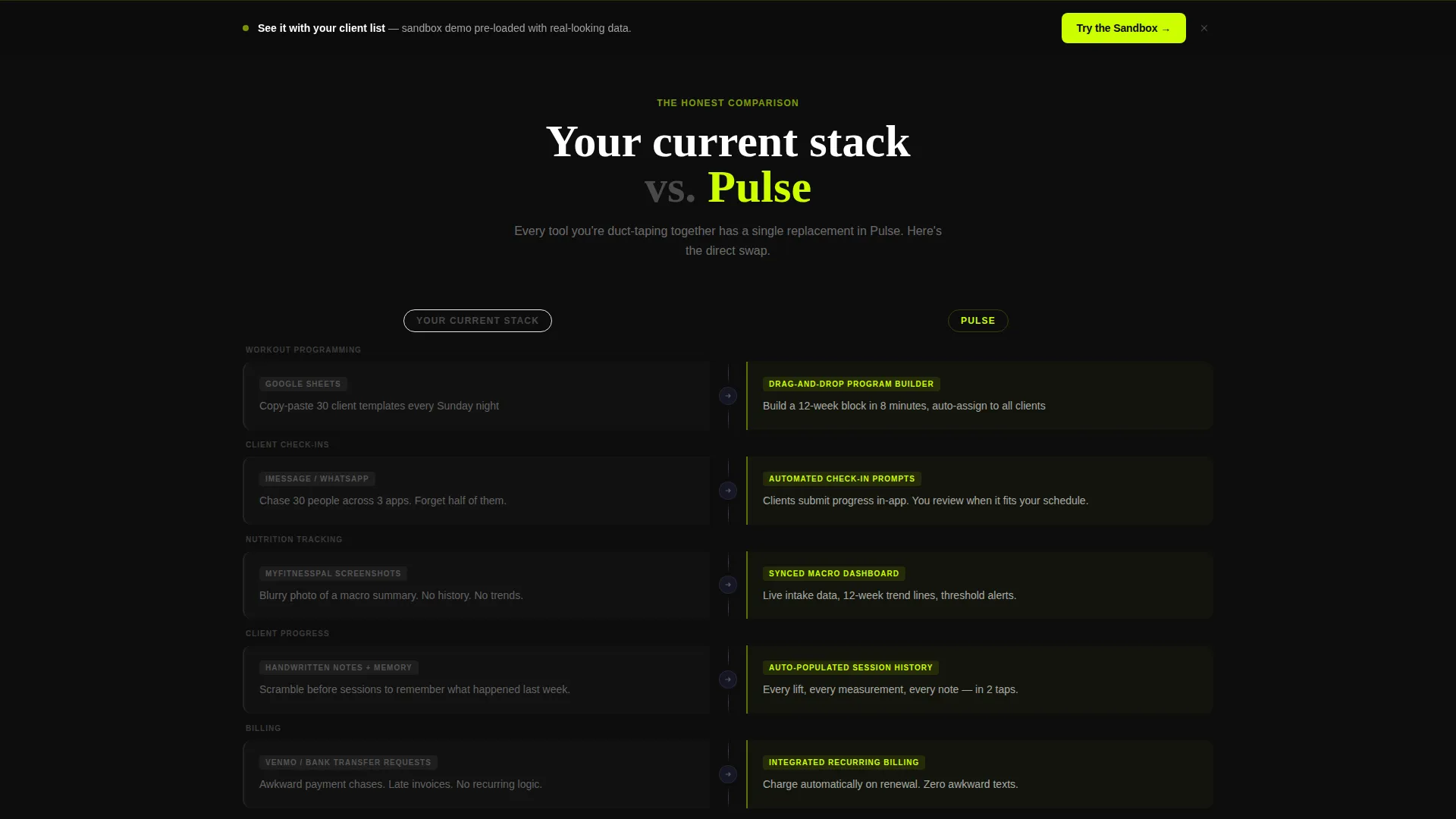This screenshot has height=819, width=1456.
Task: Click "Live intake data" description text
Action: [890, 596]
